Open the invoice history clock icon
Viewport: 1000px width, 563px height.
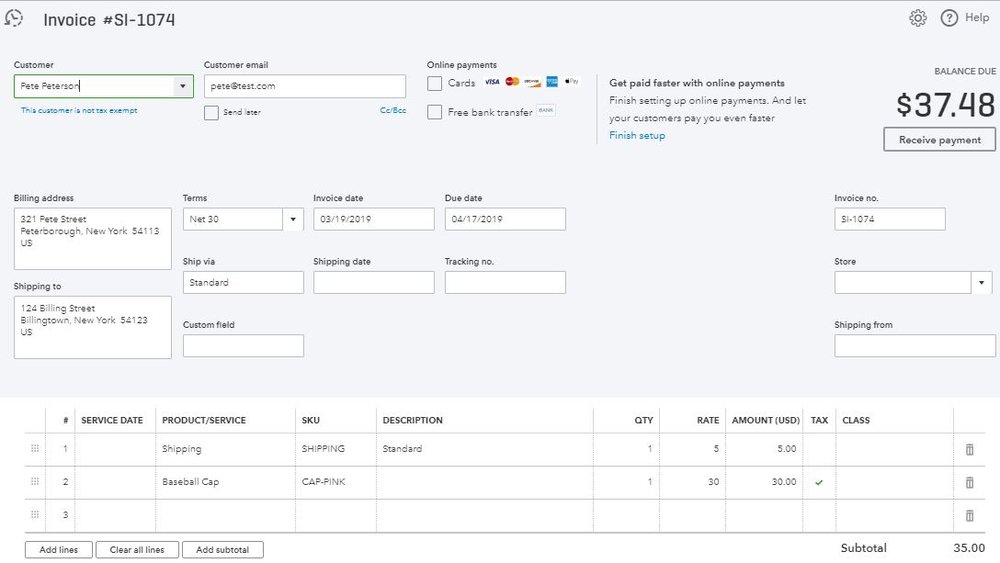coord(15,18)
